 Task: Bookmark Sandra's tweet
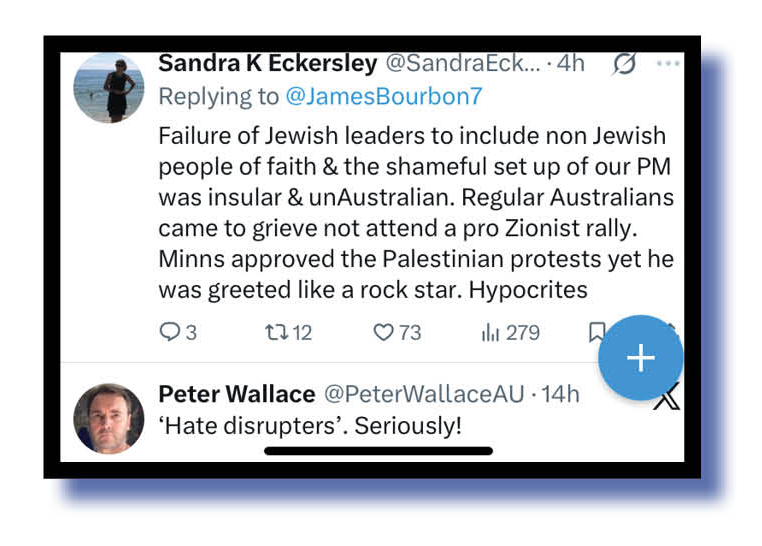click(595, 331)
